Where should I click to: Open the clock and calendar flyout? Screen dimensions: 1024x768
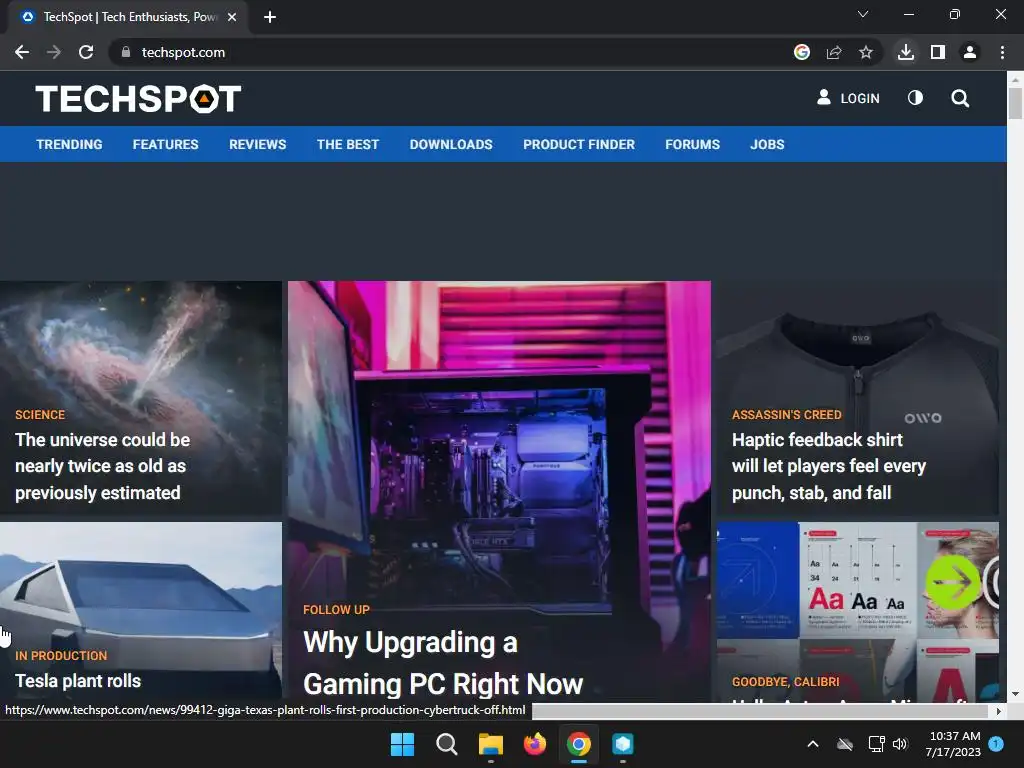953,744
